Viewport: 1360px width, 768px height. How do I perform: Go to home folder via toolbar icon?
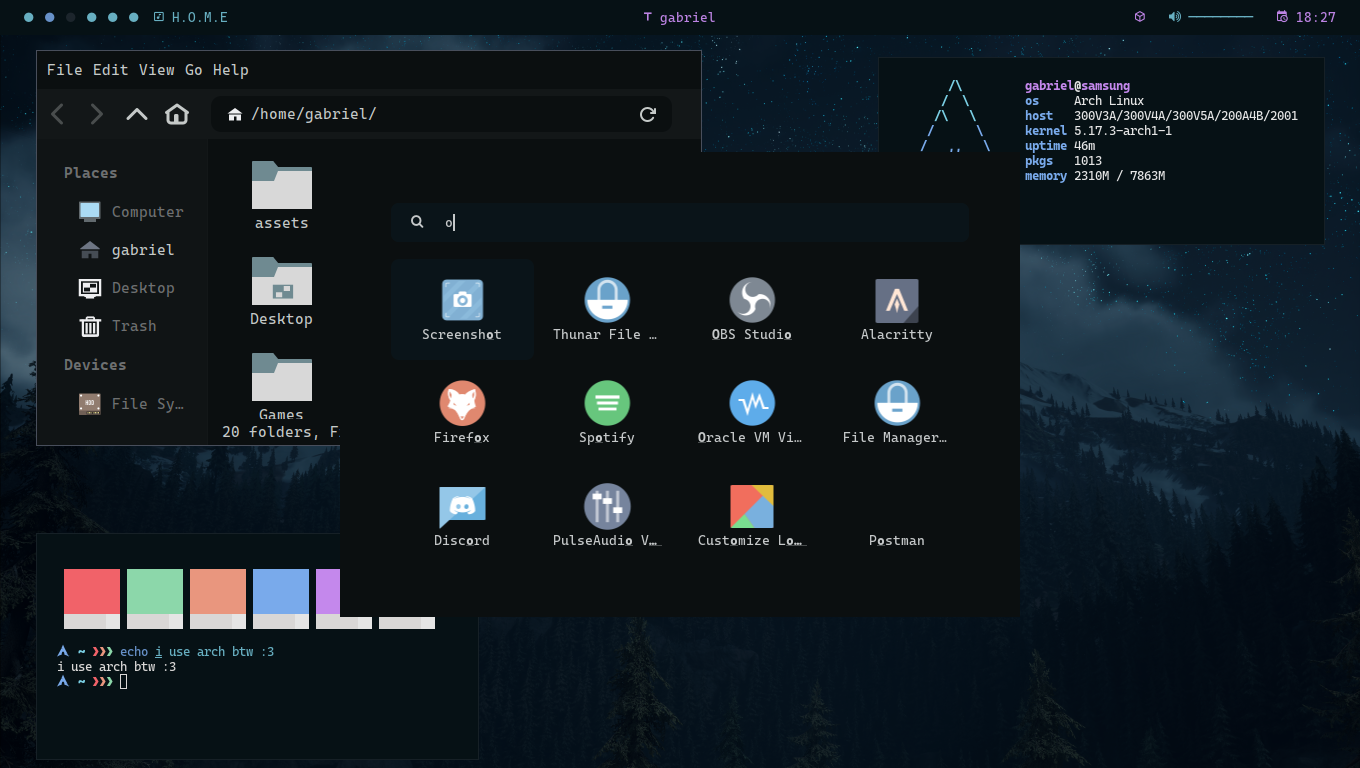(177, 114)
